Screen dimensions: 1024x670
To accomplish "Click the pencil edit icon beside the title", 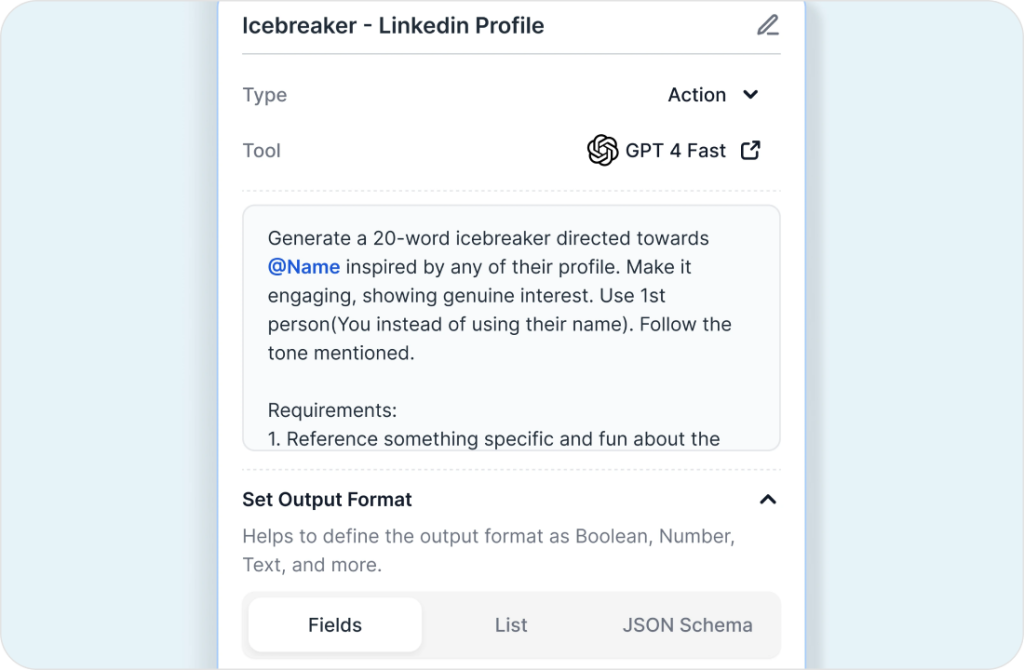I will [x=767, y=26].
